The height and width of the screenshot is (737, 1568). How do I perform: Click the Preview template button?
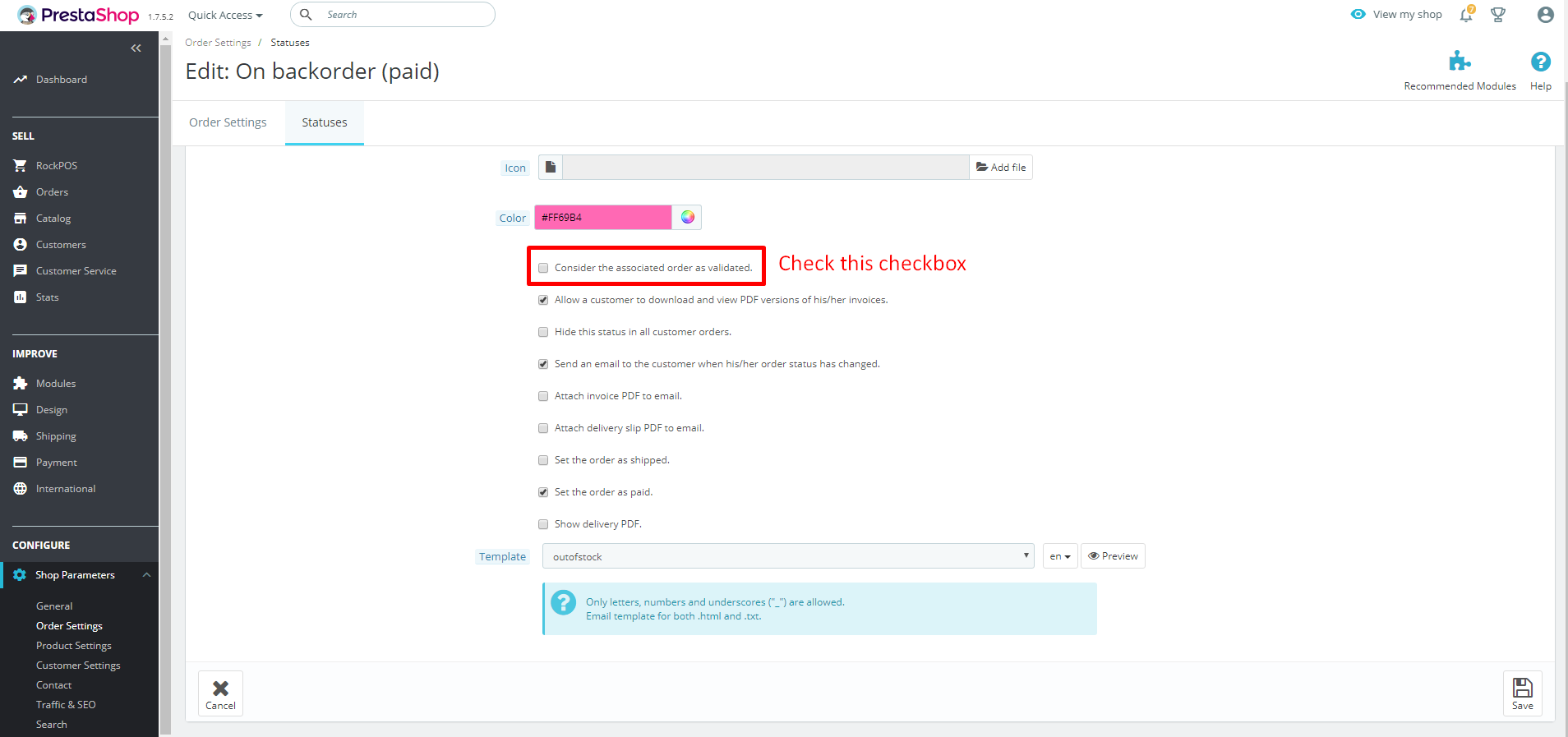[x=1113, y=556]
